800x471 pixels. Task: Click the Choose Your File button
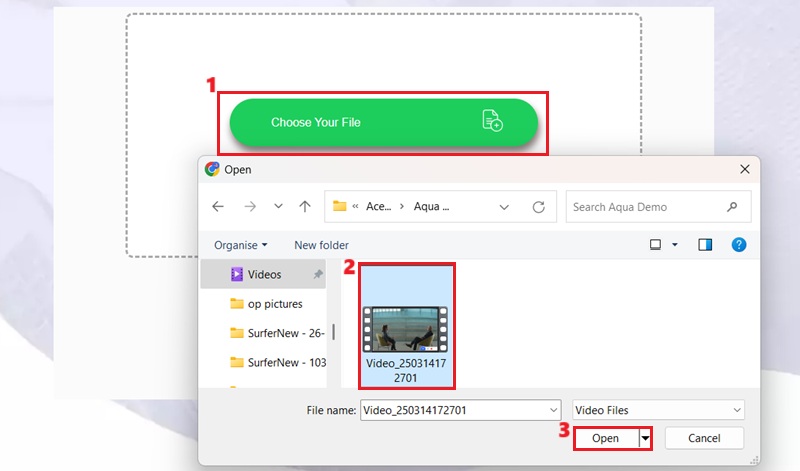[x=384, y=122]
